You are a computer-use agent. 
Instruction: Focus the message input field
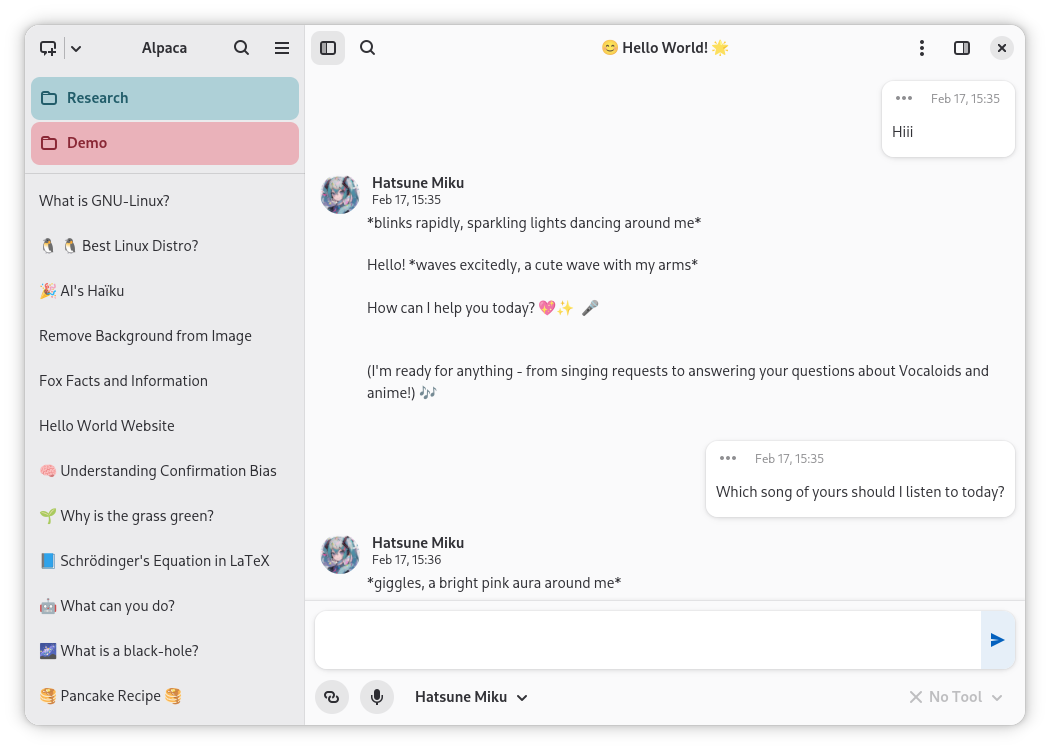[x=648, y=640]
